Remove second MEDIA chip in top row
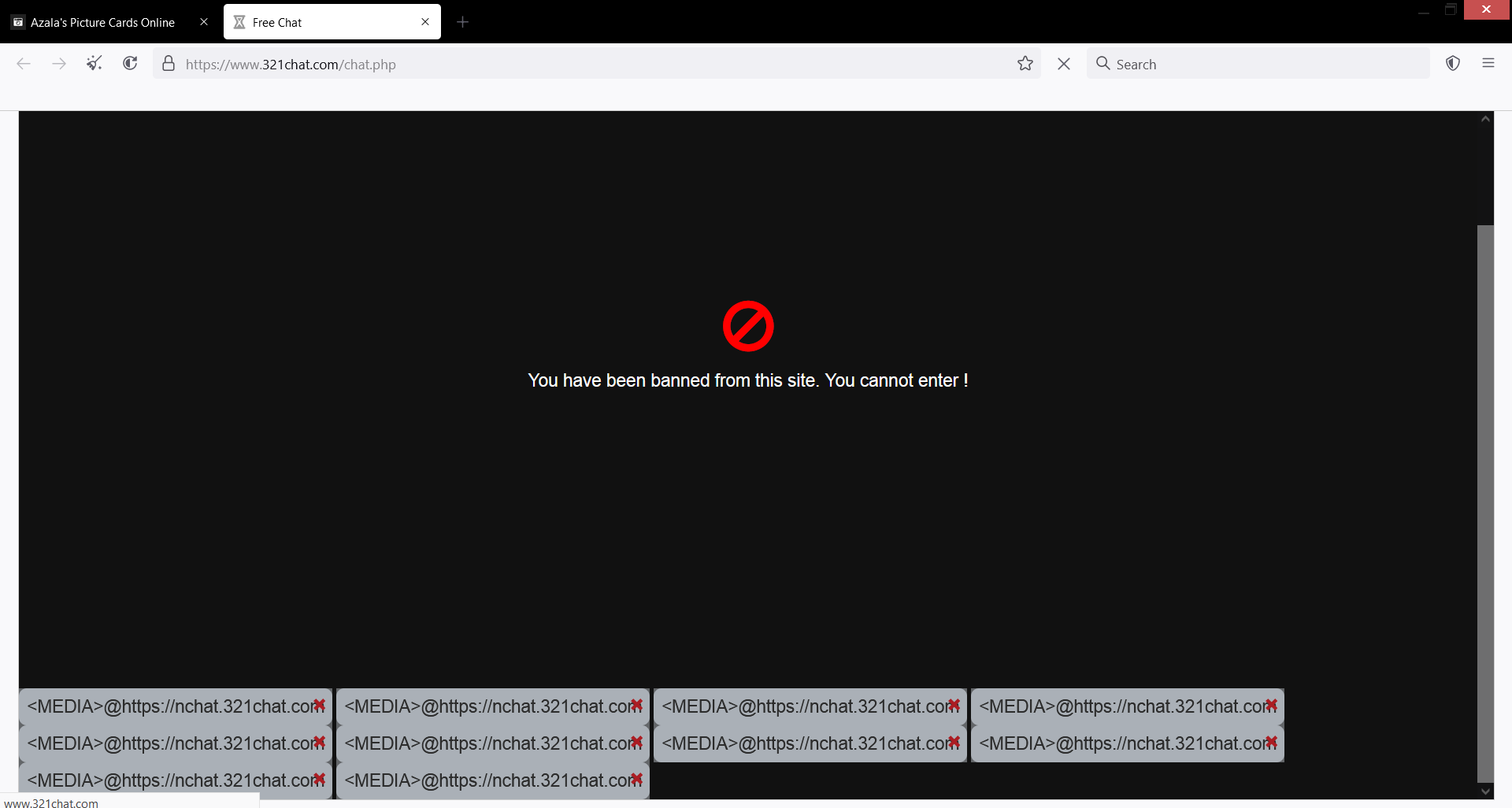The height and width of the screenshot is (808, 1512). [636, 706]
